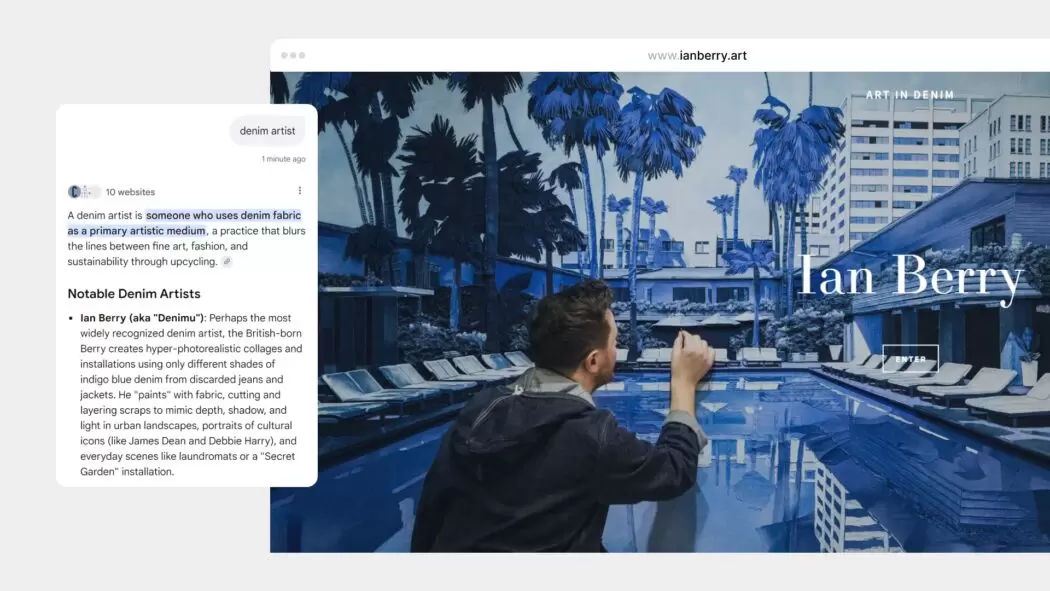Click the AI assistant avatar icon
1050x591 pixels.
74,191
